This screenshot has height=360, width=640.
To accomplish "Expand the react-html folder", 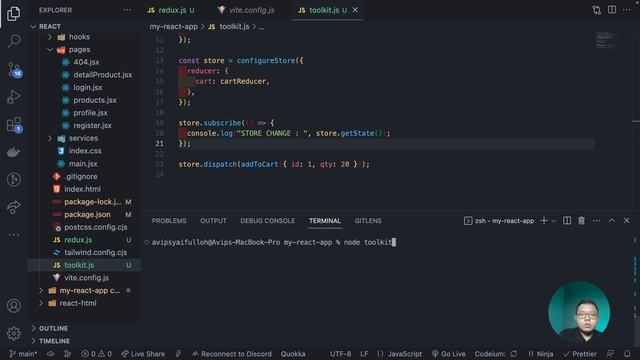I will [41, 303].
